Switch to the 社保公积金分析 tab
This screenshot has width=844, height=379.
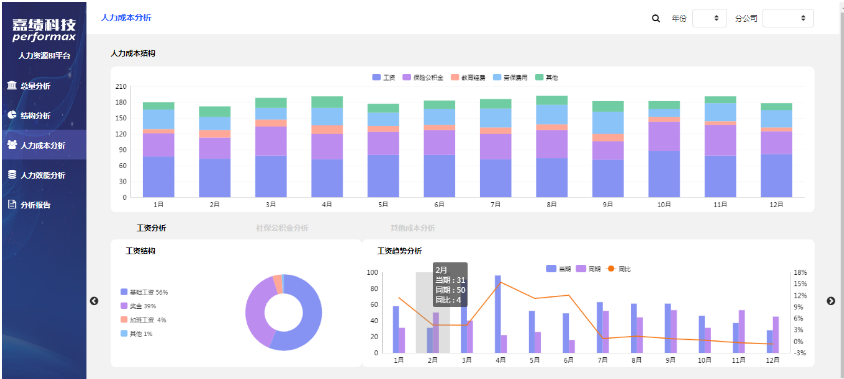(282, 228)
